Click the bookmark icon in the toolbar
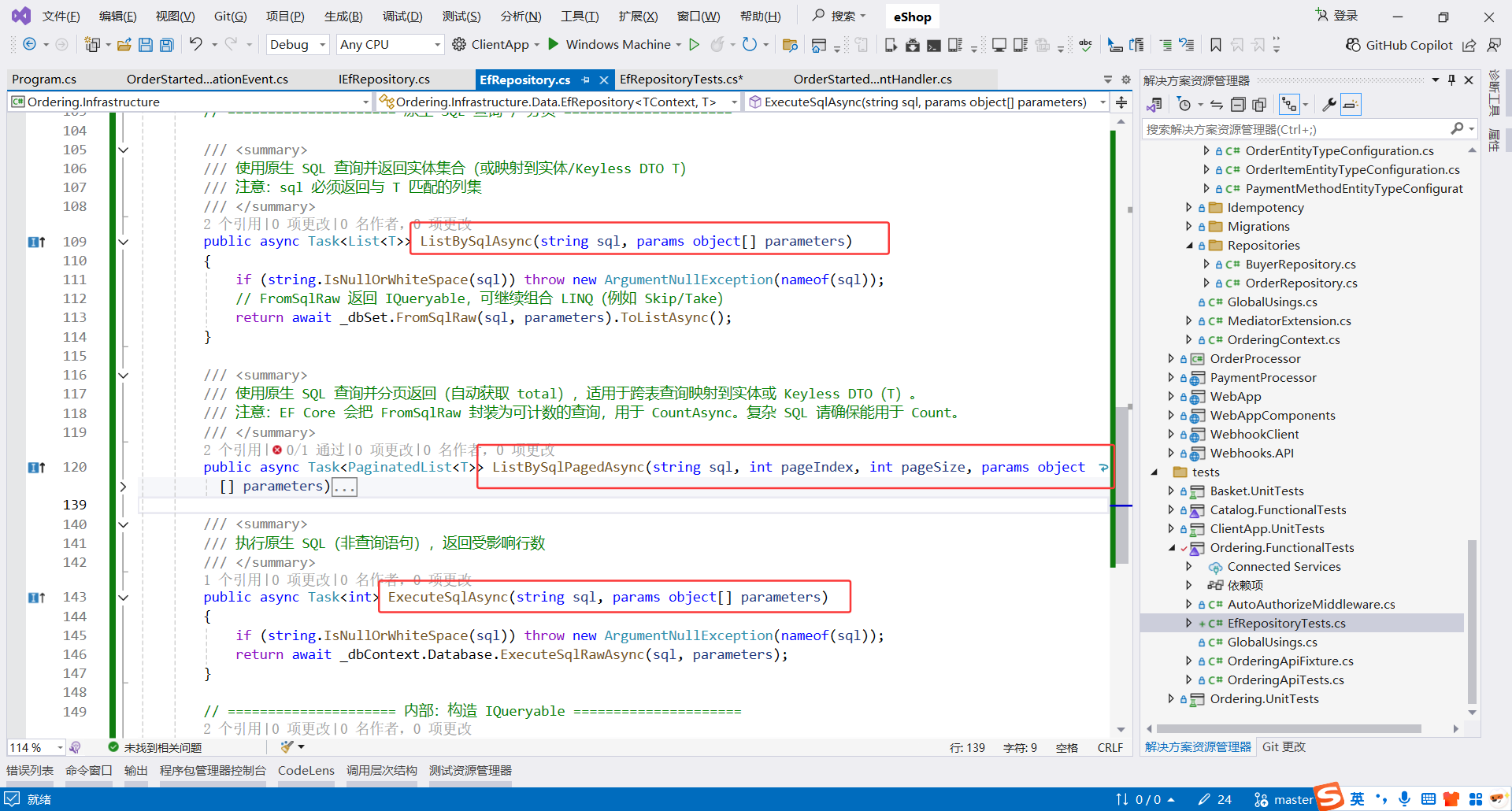1512x811 pixels. (x=1216, y=45)
